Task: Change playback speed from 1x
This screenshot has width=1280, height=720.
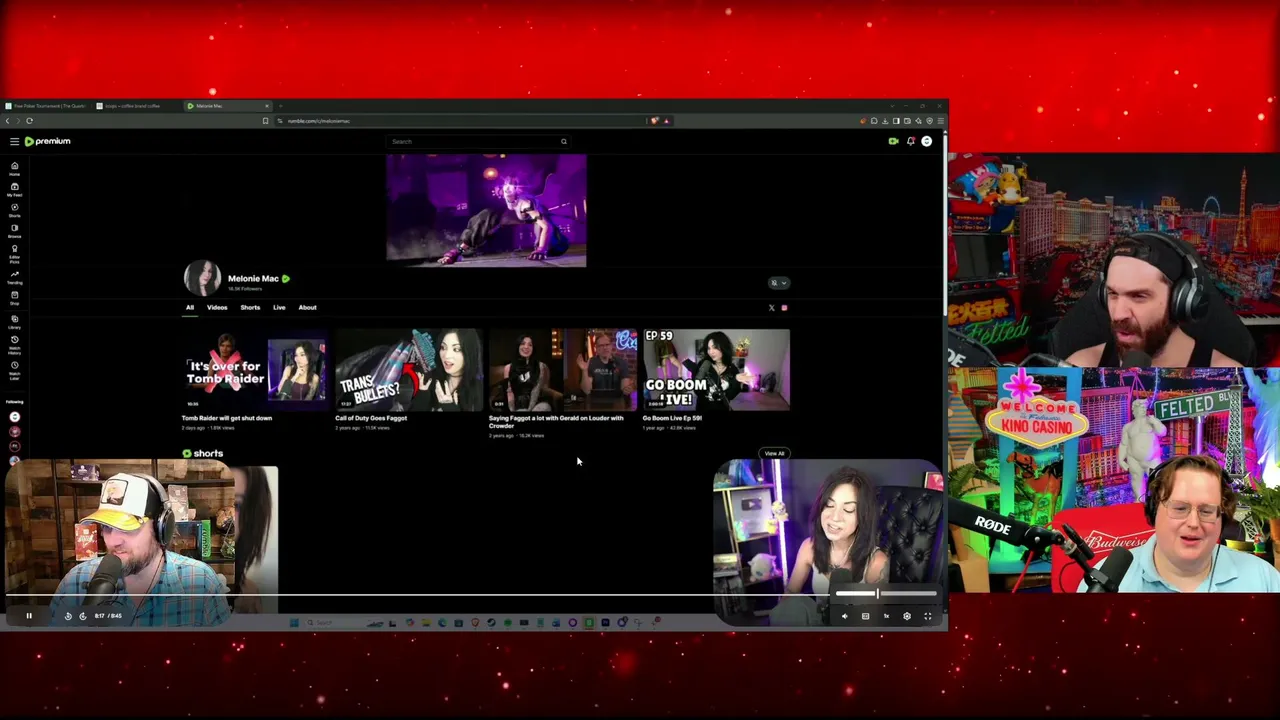Action: point(886,616)
